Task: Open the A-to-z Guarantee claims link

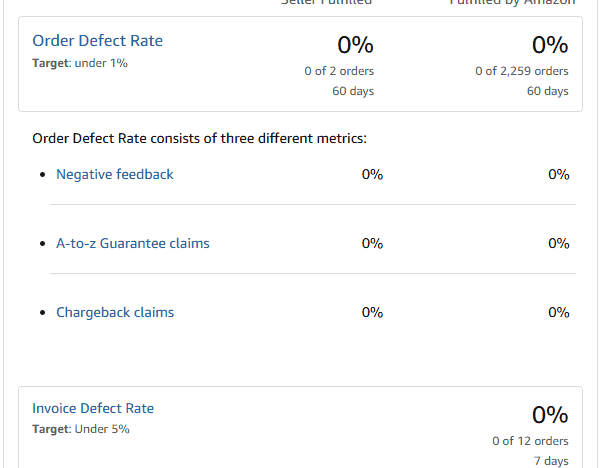Action: click(x=133, y=243)
